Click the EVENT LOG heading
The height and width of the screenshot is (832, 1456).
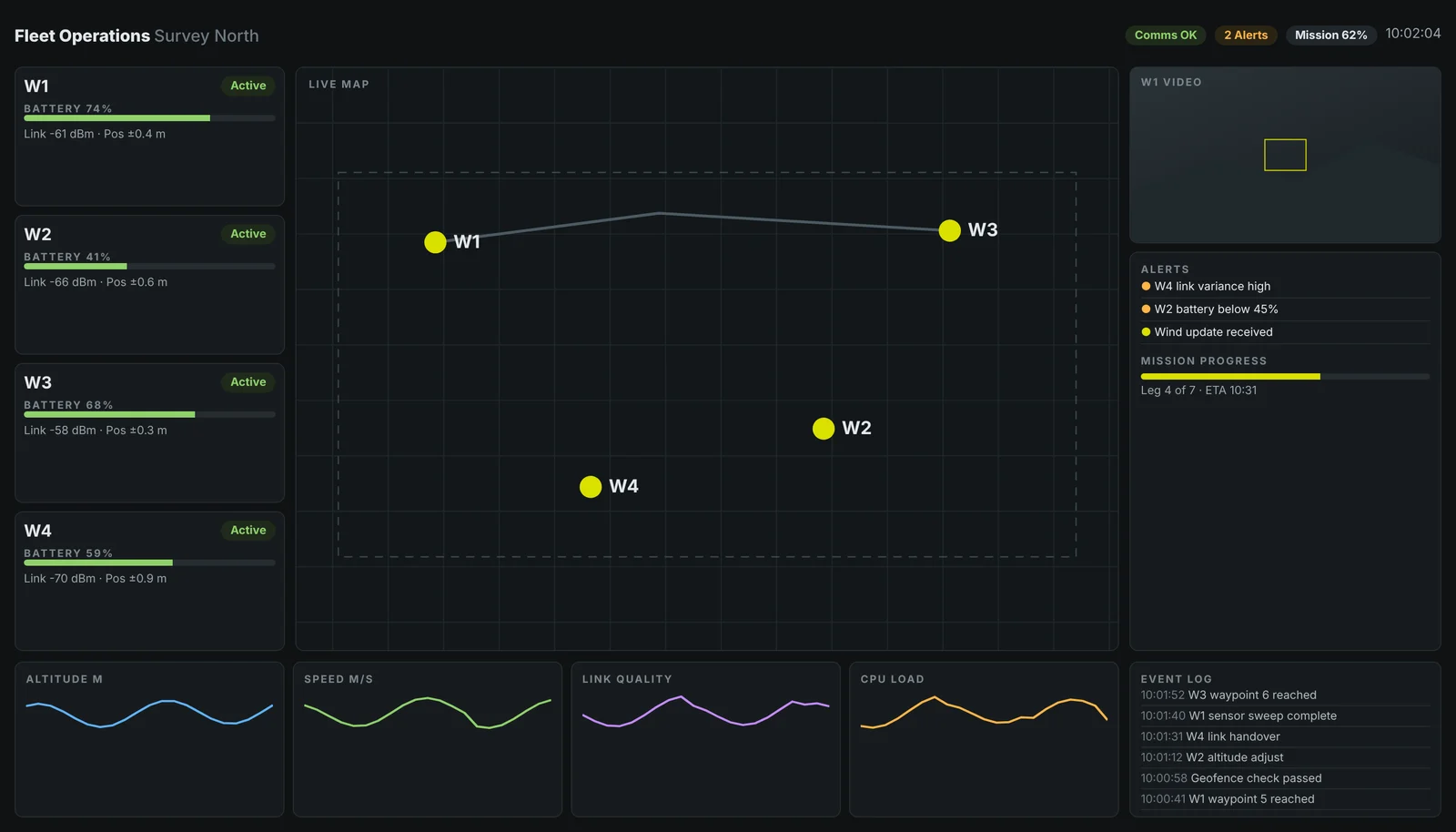point(1176,679)
